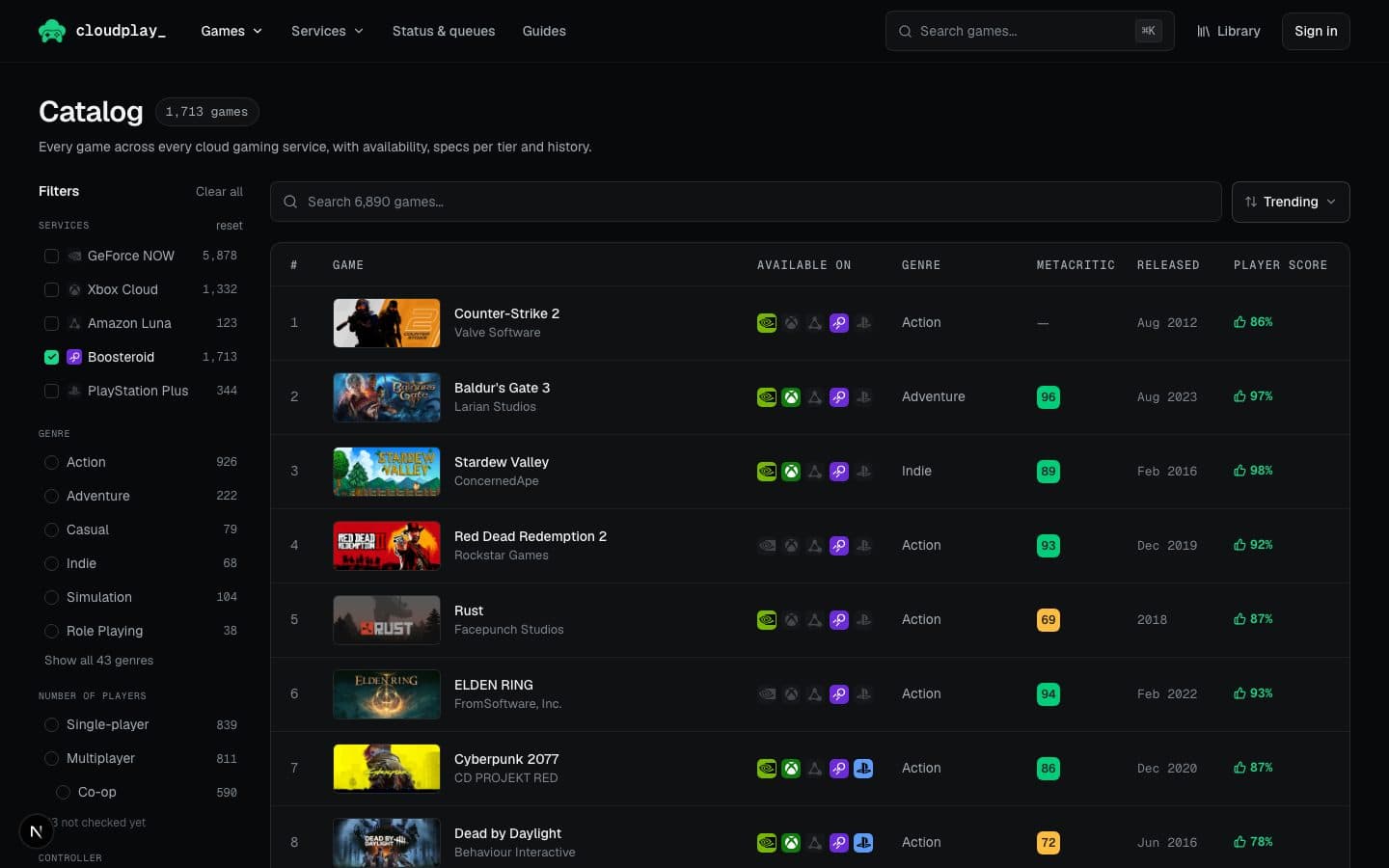This screenshot has width=1389, height=868.
Task: Click thumbs-up icon for Counter-Strike 2 score
Action: coord(1239,322)
